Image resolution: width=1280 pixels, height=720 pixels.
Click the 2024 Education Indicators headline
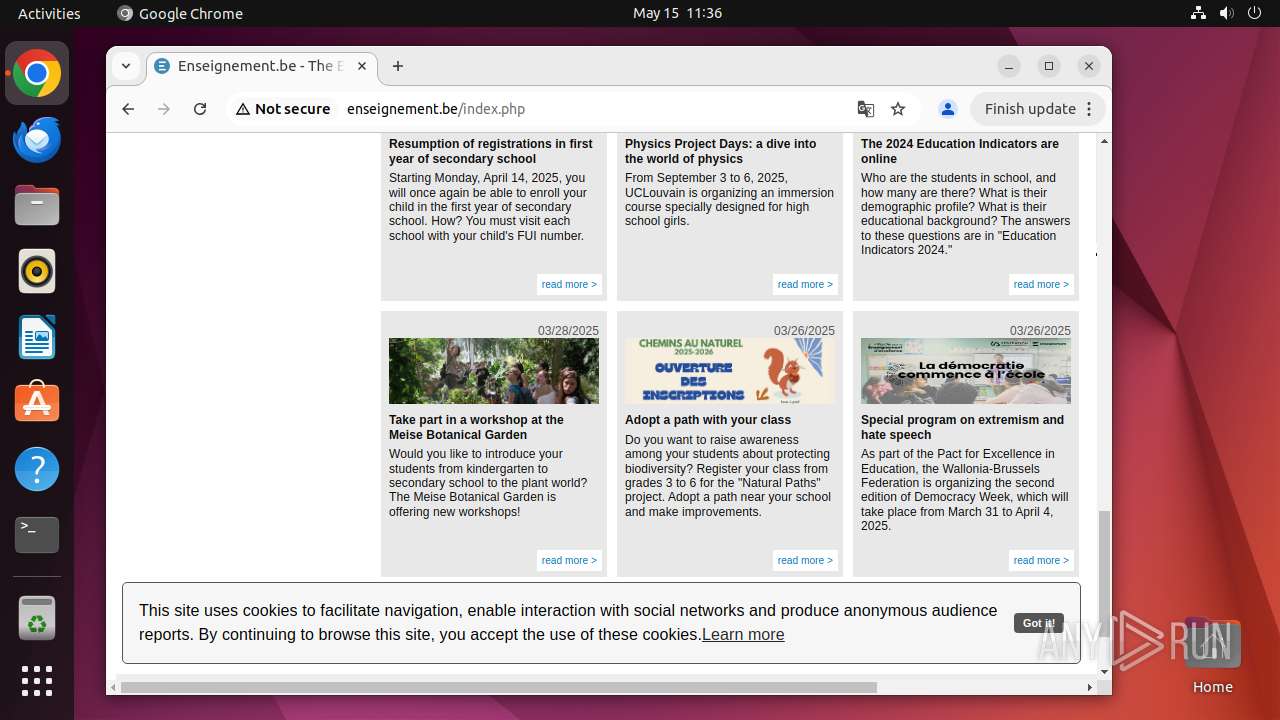pyautogui.click(x=960, y=151)
